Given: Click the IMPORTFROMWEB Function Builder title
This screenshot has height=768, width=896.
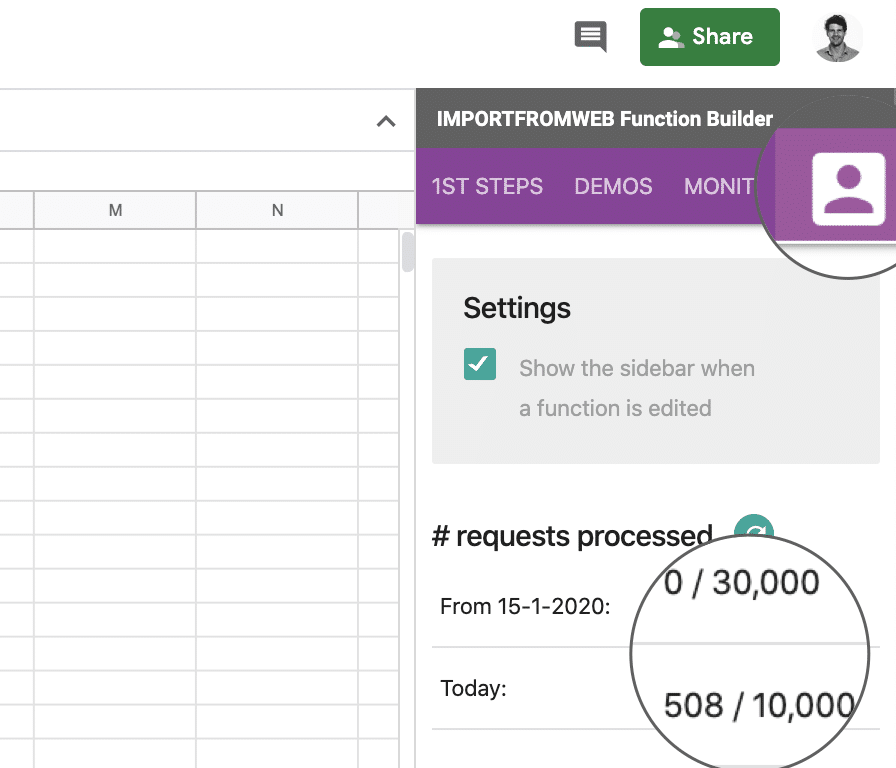Looking at the screenshot, I should pyautogui.click(x=605, y=119).
